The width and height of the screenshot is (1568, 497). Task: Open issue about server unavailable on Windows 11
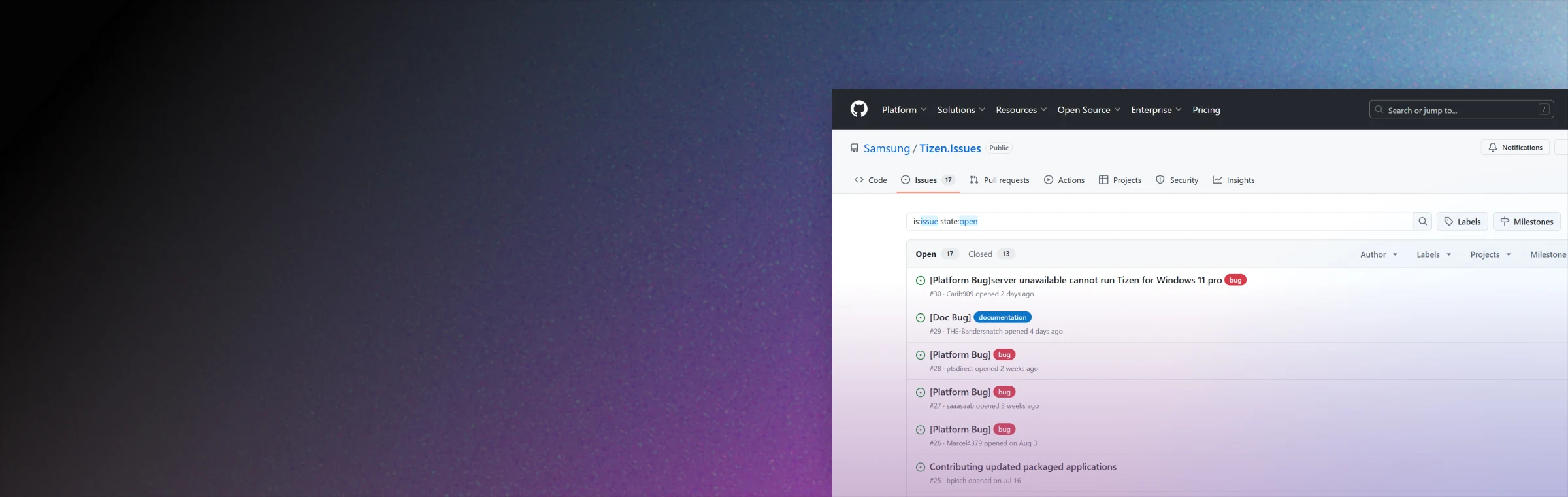(x=1075, y=280)
